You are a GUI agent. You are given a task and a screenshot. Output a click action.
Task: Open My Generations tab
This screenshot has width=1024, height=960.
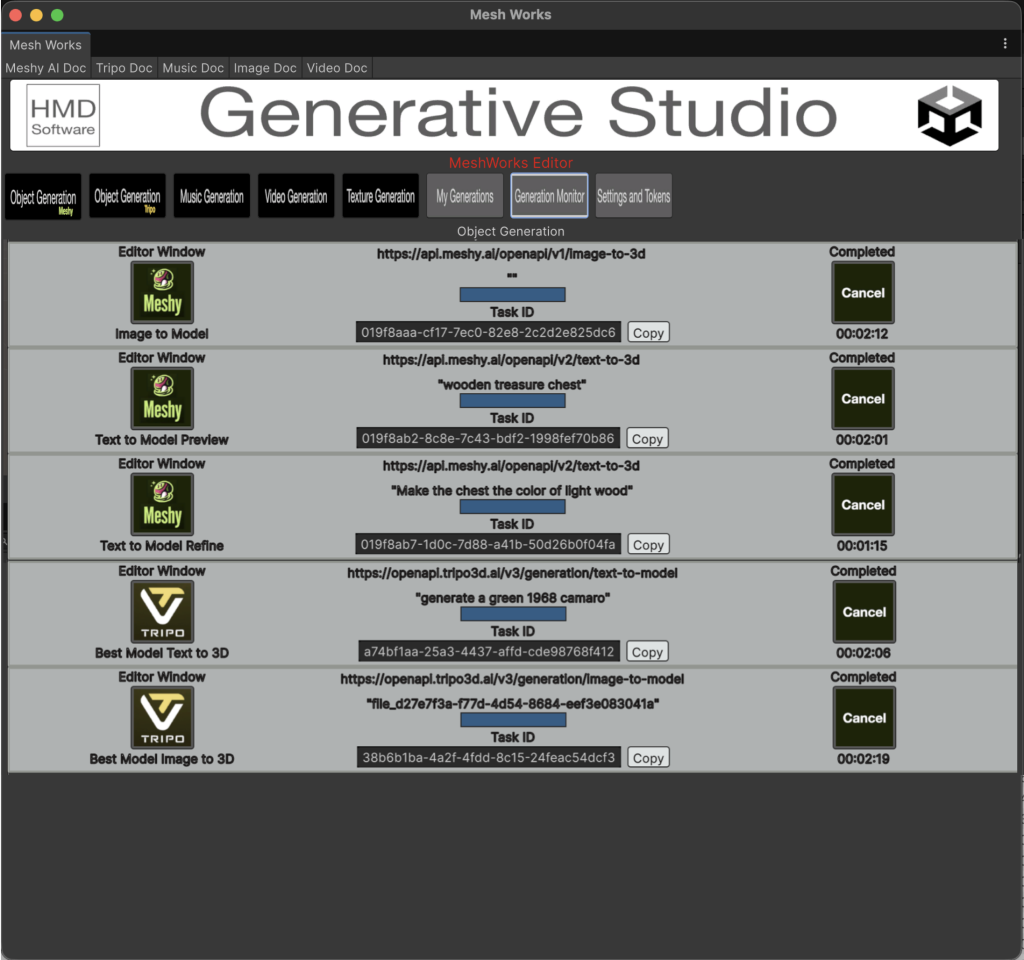[x=465, y=195]
